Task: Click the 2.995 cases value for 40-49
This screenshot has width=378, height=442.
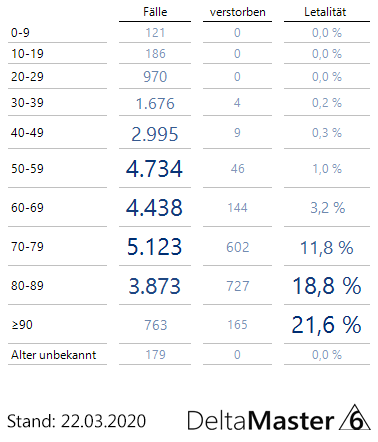Action: click(x=155, y=134)
